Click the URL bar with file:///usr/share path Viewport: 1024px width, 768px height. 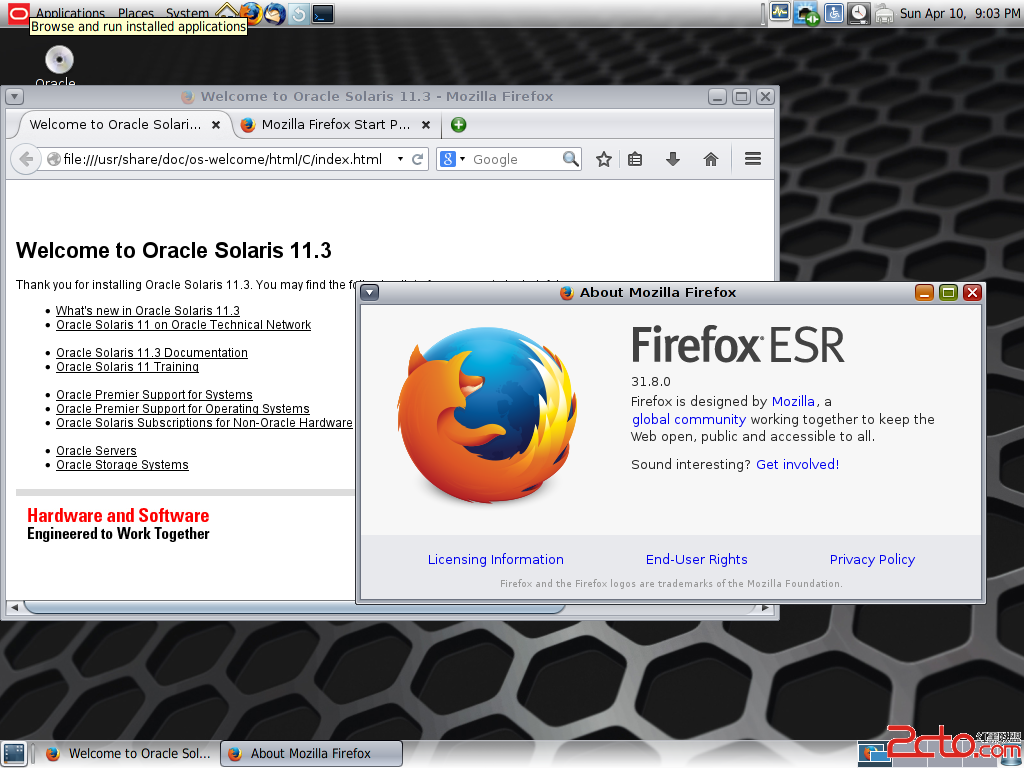pyautogui.click(x=222, y=159)
